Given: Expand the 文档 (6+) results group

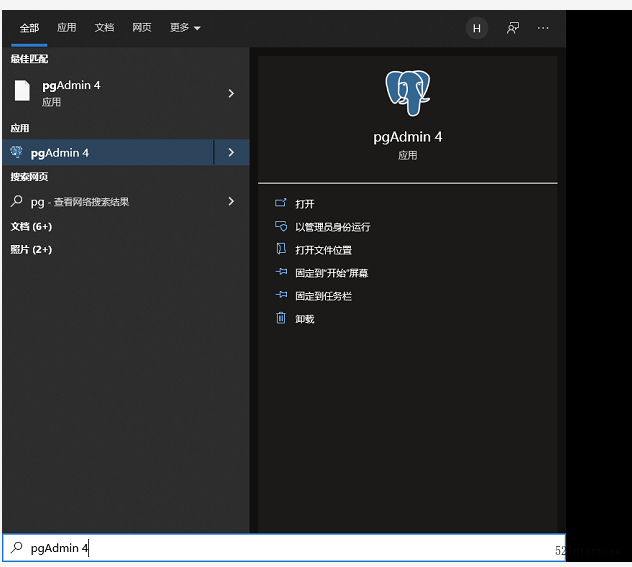Looking at the screenshot, I should click(31, 226).
